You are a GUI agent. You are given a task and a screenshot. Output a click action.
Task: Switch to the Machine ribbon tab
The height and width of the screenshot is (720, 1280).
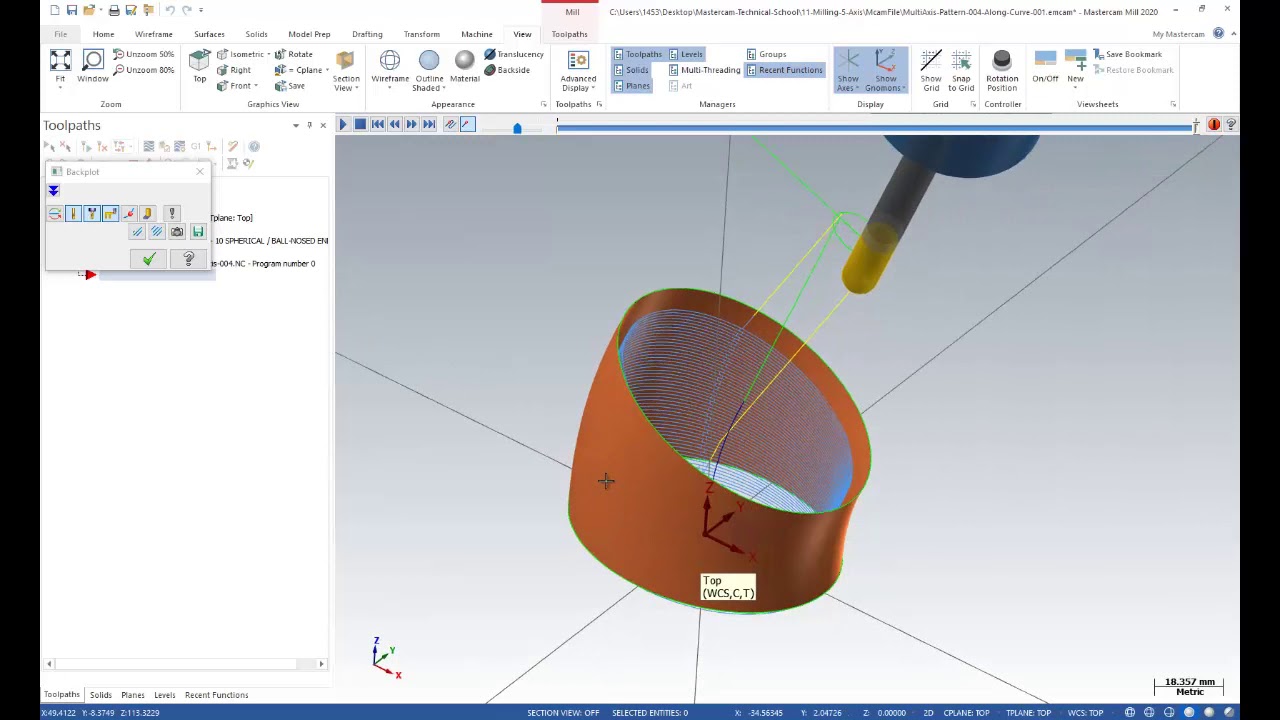pyautogui.click(x=477, y=34)
